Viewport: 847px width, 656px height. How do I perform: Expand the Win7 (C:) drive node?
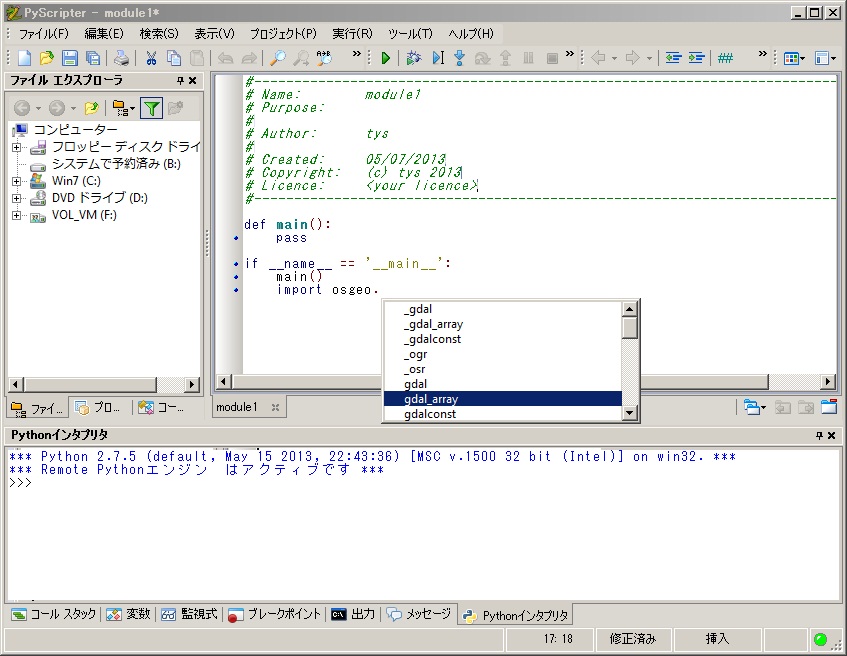tap(16, 181)
